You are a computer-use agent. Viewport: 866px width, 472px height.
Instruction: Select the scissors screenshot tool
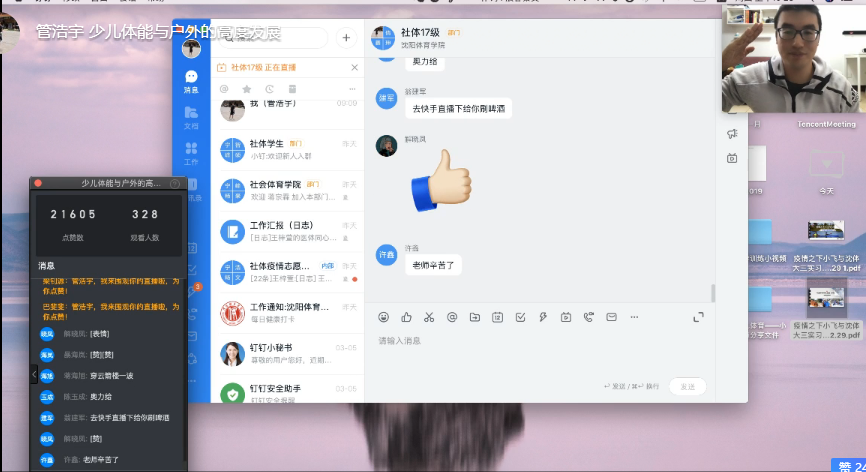pyautogui.click(x=428, y=317)
